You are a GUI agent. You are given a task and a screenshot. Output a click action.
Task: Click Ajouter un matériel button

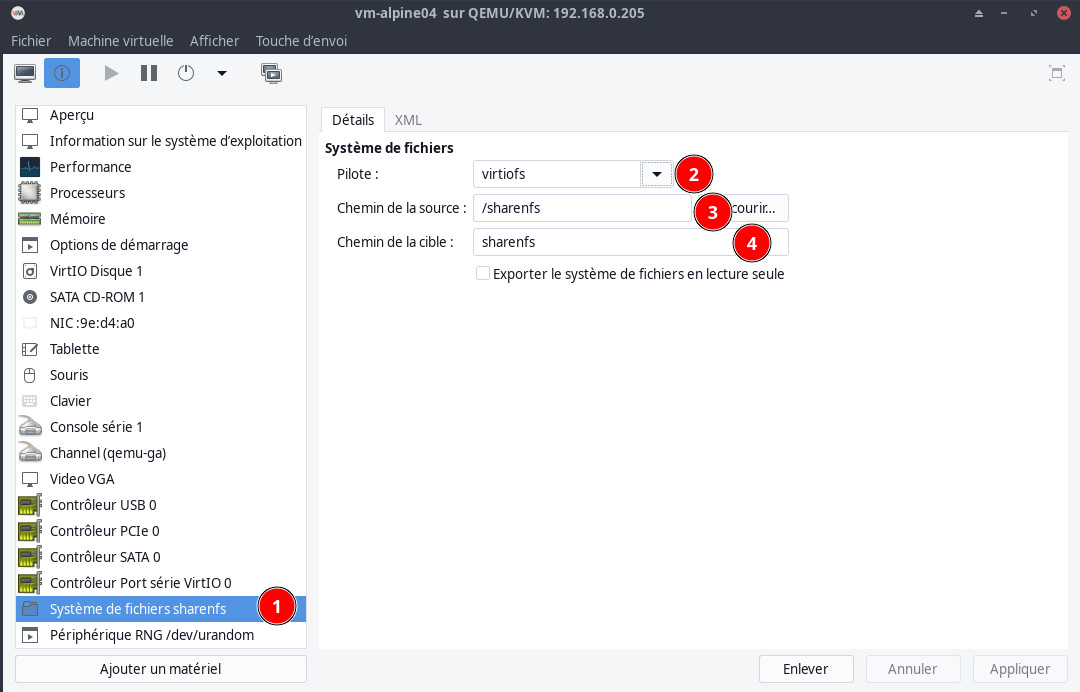coord(160,669)
